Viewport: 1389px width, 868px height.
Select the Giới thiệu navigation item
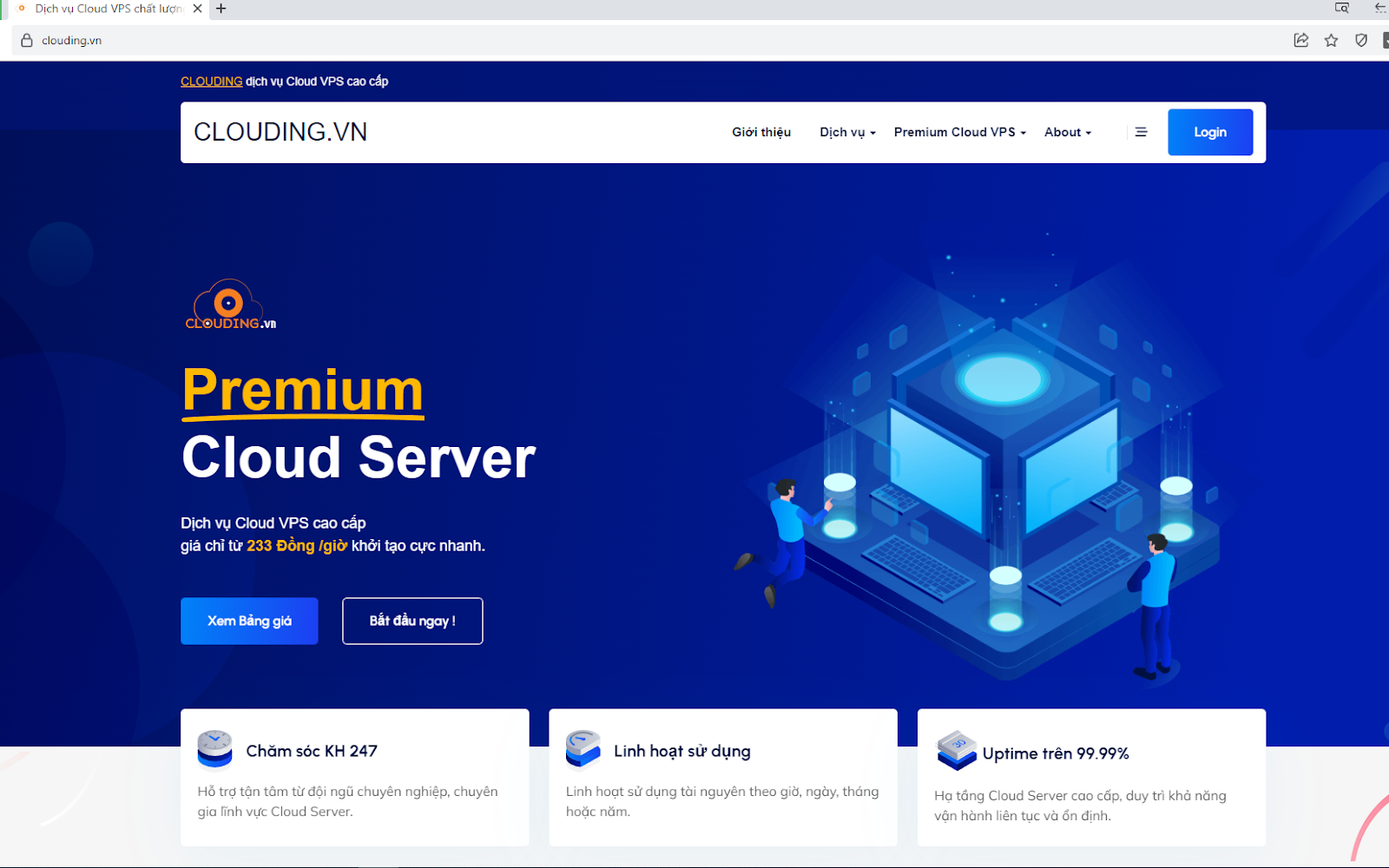pos(760,132)
